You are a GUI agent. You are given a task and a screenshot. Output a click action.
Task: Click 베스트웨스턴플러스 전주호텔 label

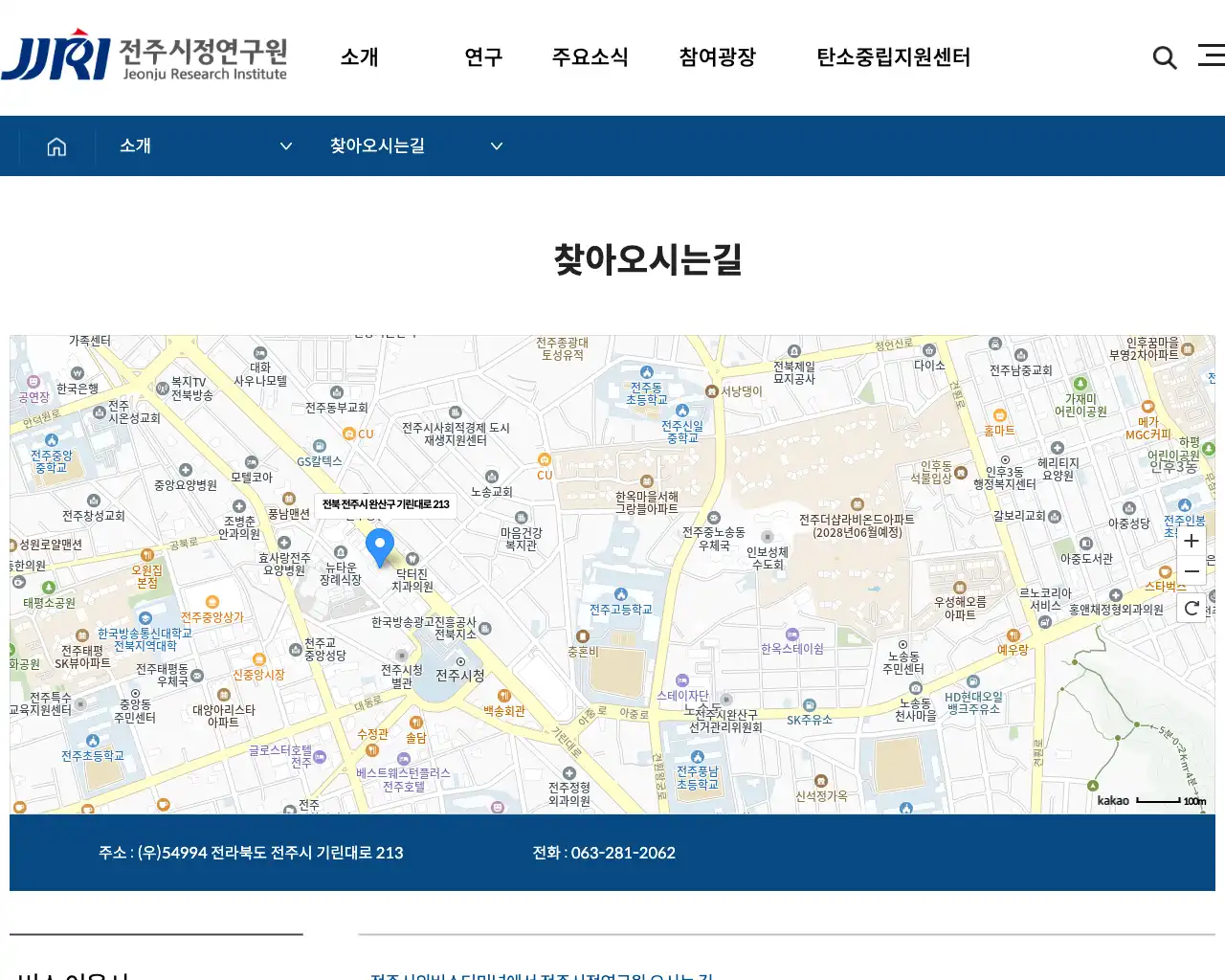tap(403, 780)
